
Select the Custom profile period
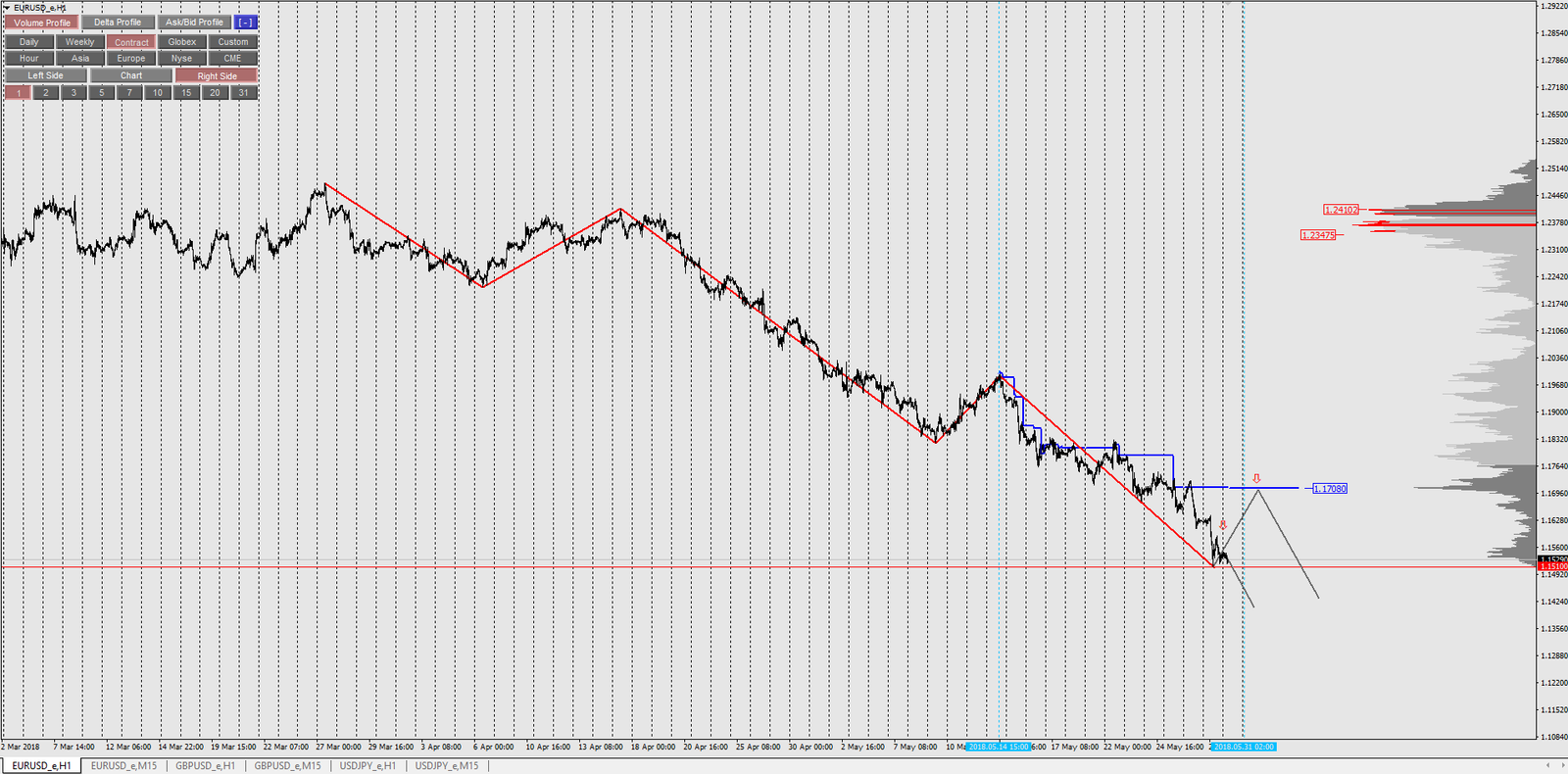tap(233, 42)
